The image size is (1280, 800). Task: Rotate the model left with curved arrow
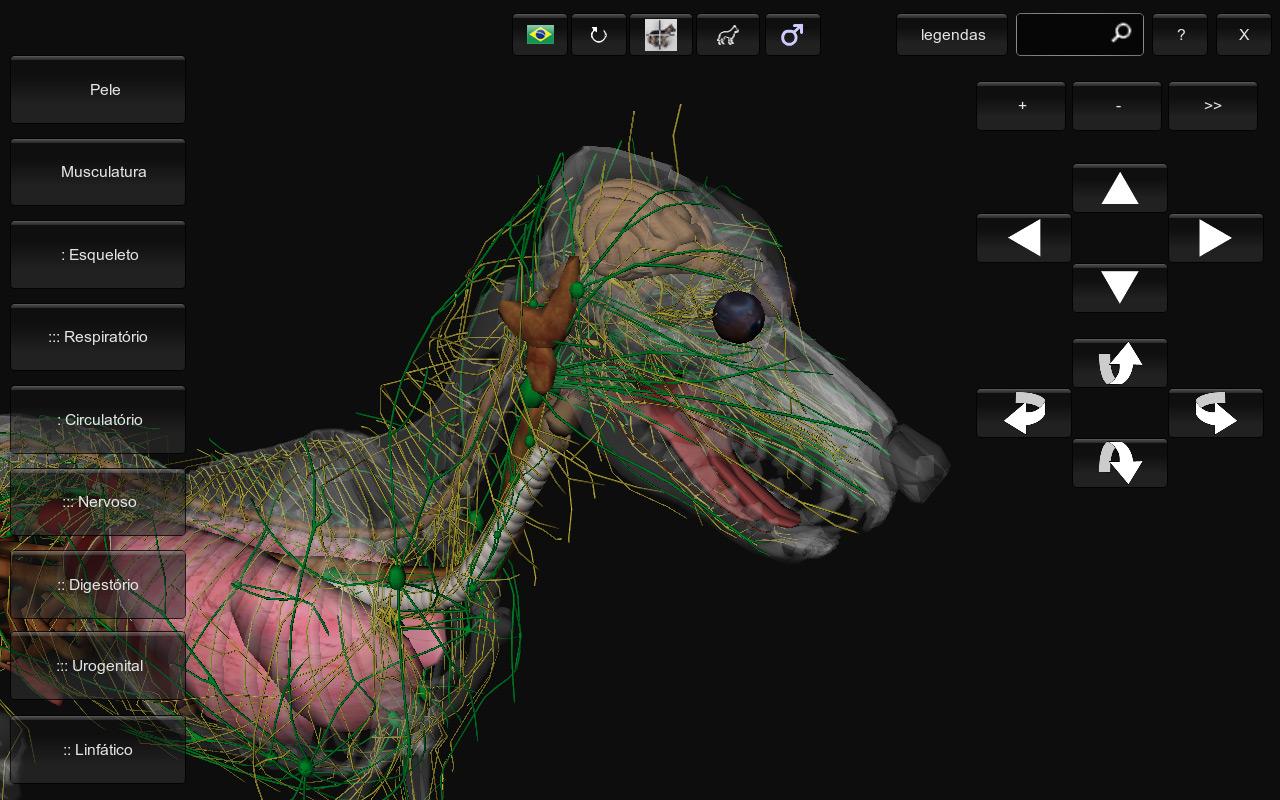tap(1023, 413)
